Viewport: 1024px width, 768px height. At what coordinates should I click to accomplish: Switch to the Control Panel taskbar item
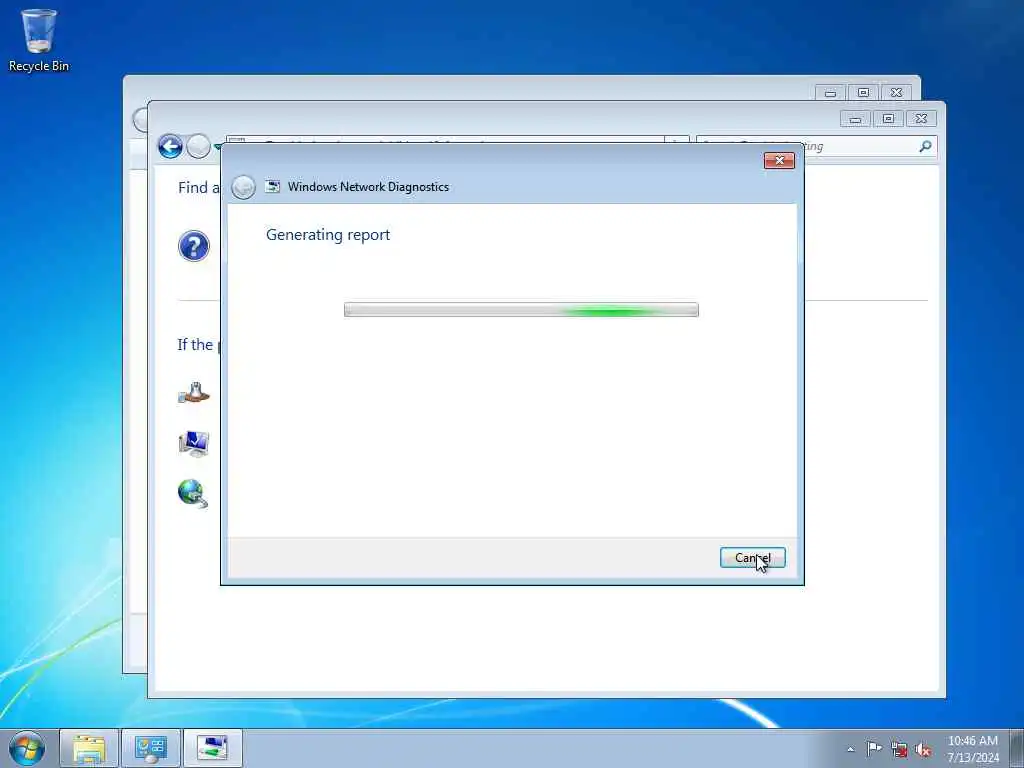click(x=151, y=748)
